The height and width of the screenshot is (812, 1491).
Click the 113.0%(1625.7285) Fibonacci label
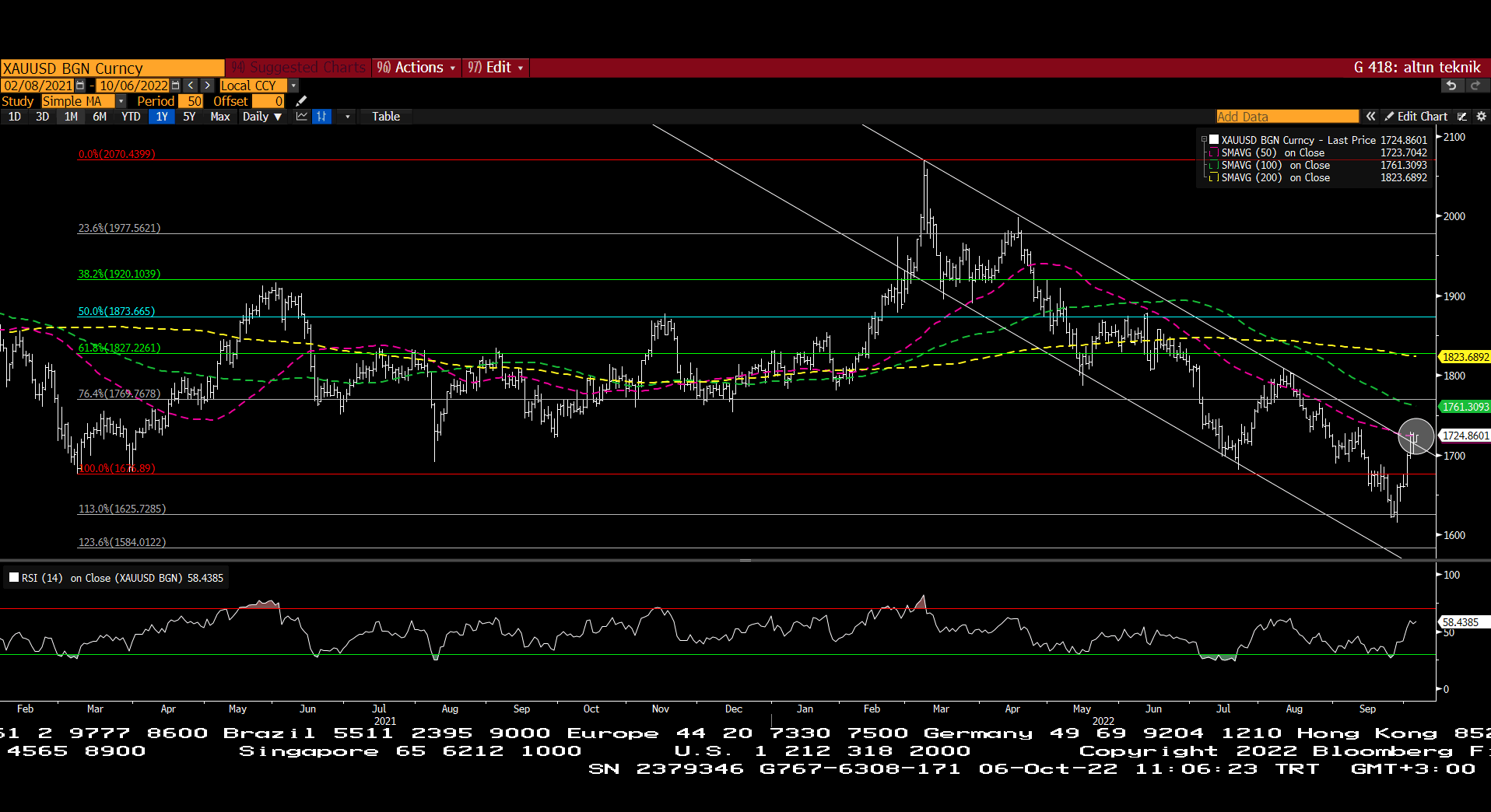(x=122, y=509)
